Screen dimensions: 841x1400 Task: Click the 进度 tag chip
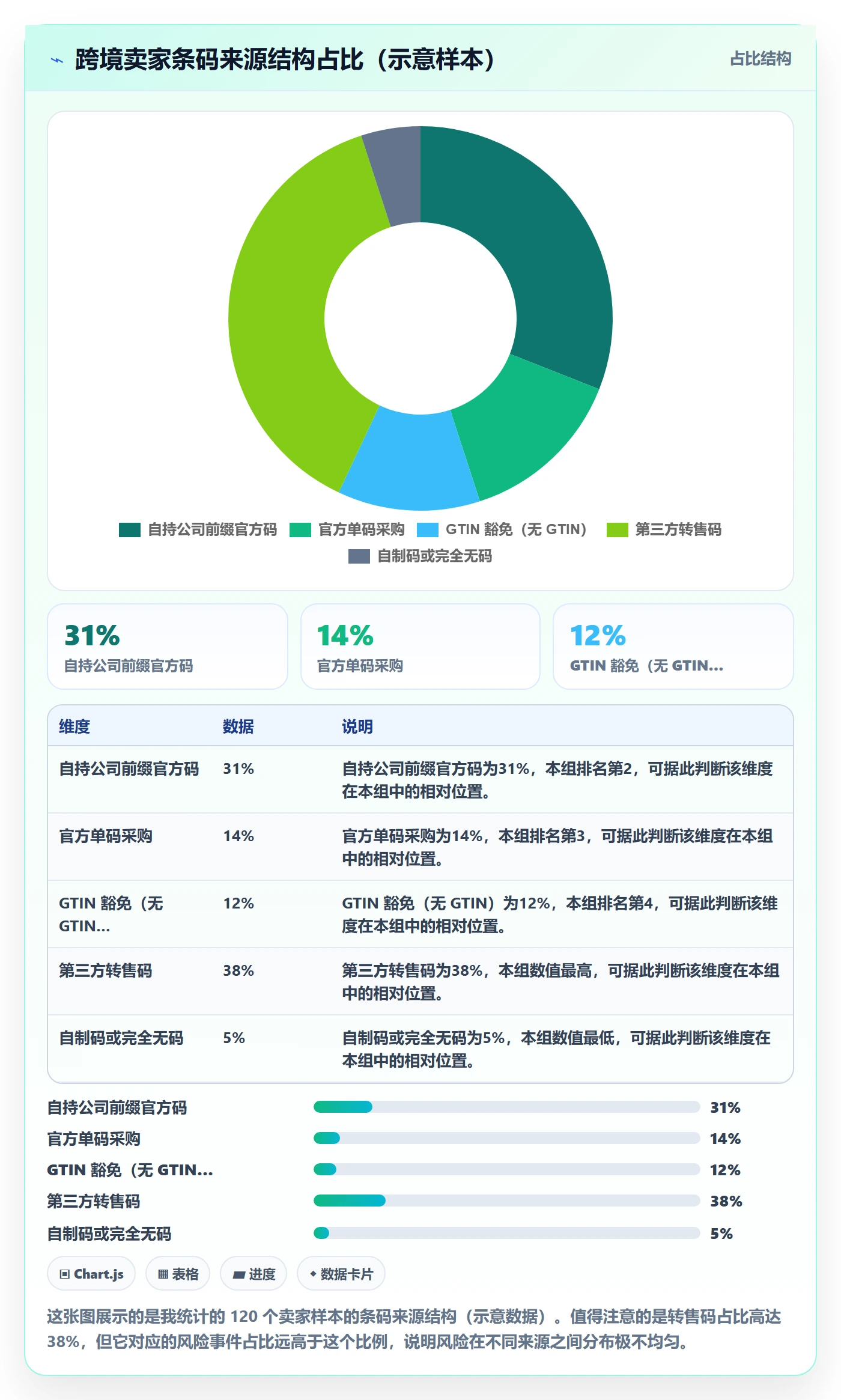point(254,1273)
